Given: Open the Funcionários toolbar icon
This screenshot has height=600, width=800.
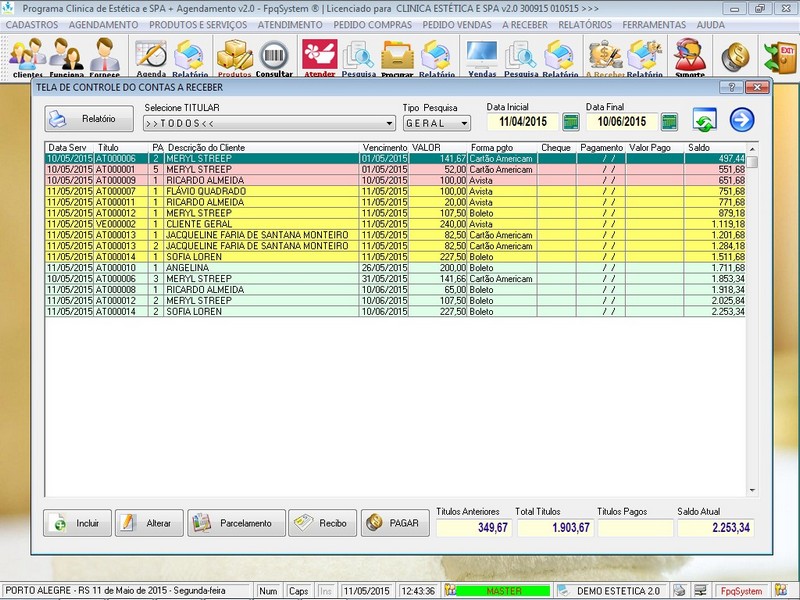Looking at the screenshot, I should coord(66,57).
